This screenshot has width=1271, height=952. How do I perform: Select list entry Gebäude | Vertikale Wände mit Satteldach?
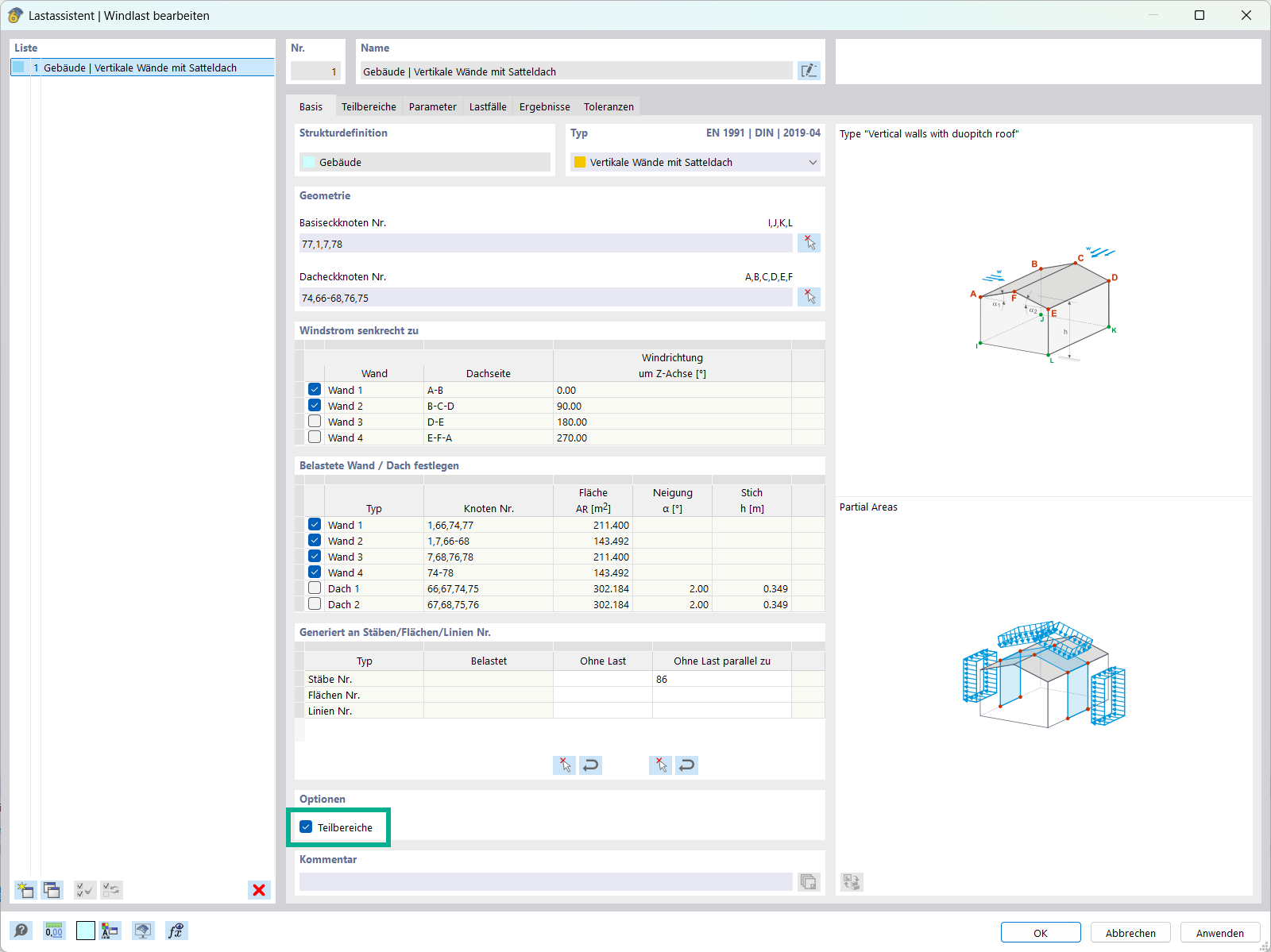[142, 67]
